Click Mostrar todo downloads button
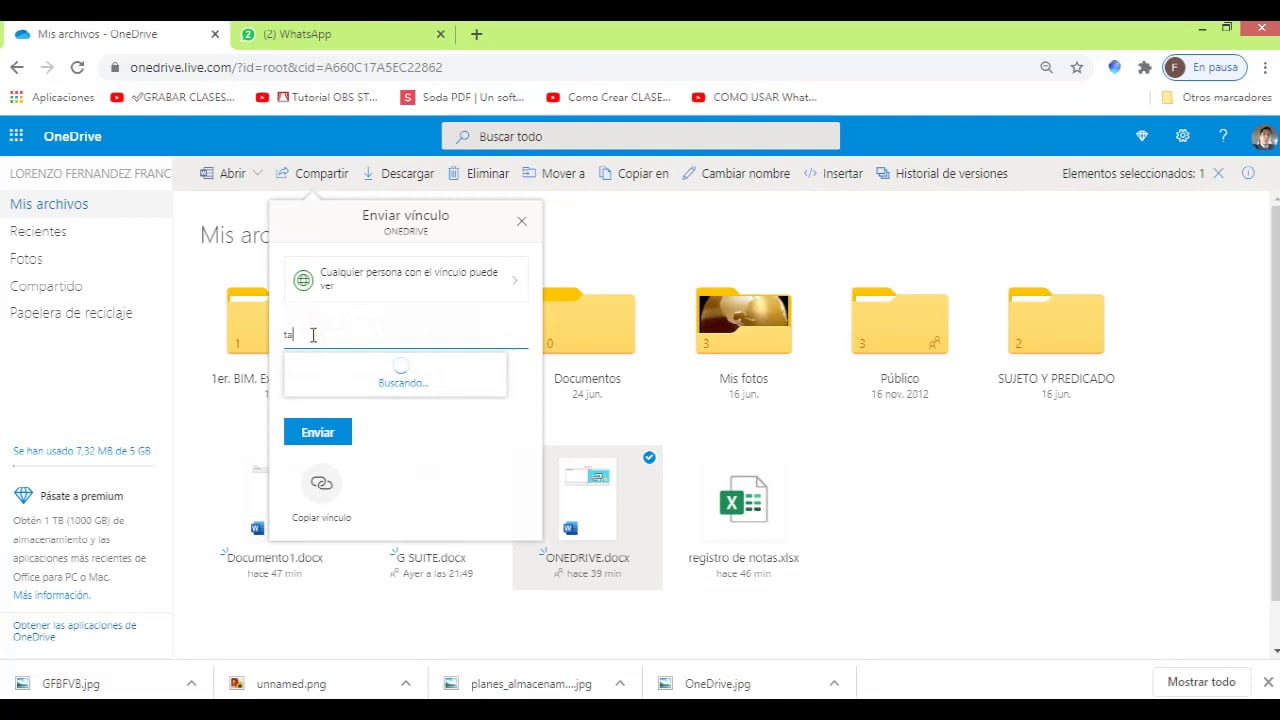 (x=1201, y=682)
